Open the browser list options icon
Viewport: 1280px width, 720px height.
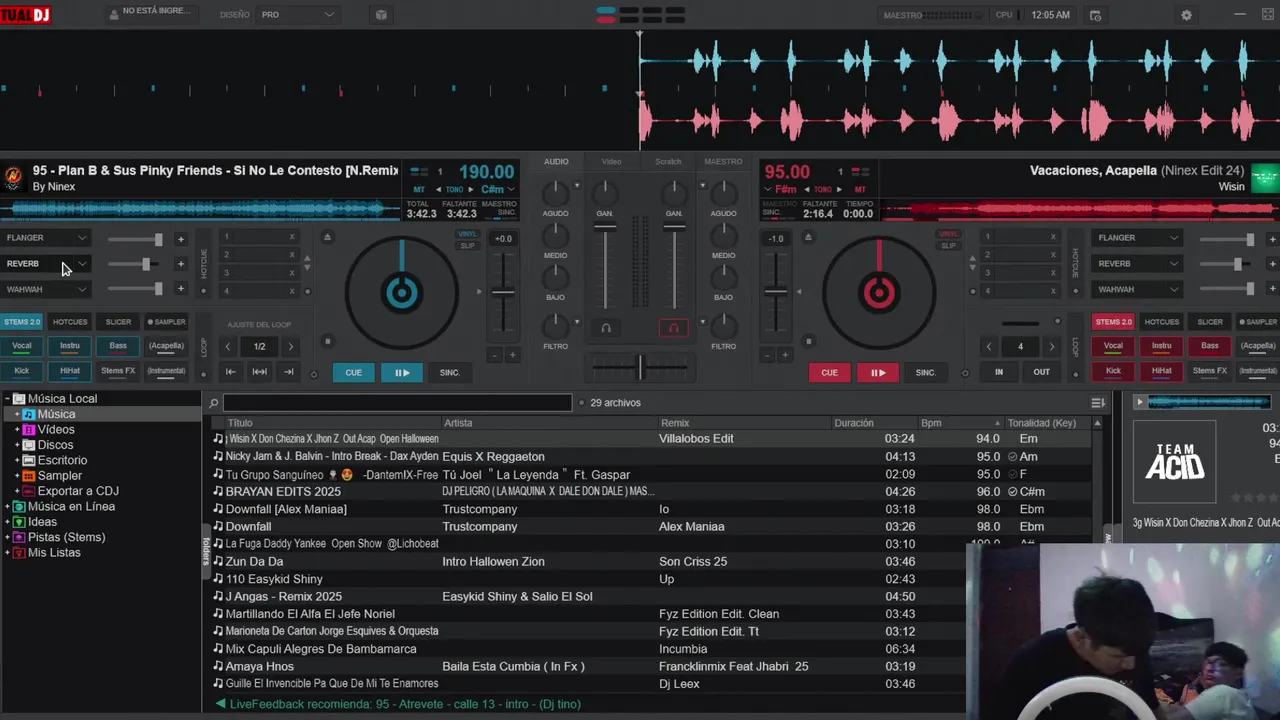[1098, 403]
